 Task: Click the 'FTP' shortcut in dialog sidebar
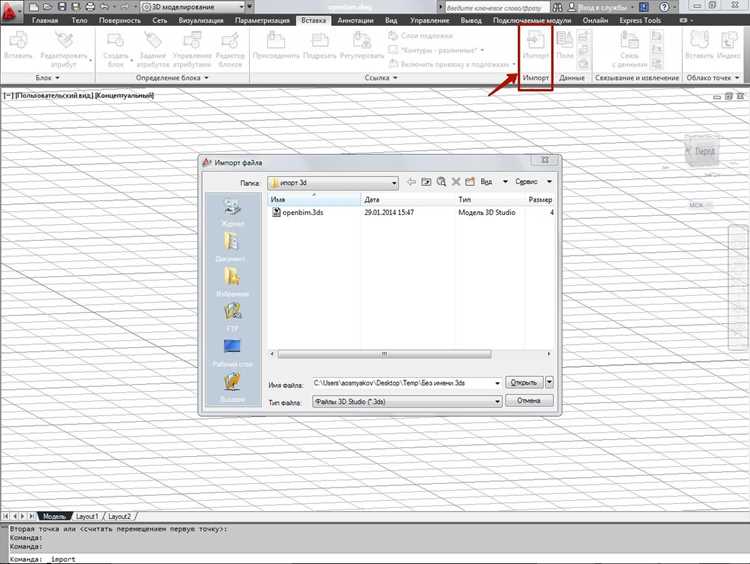(x=232, y=317)
